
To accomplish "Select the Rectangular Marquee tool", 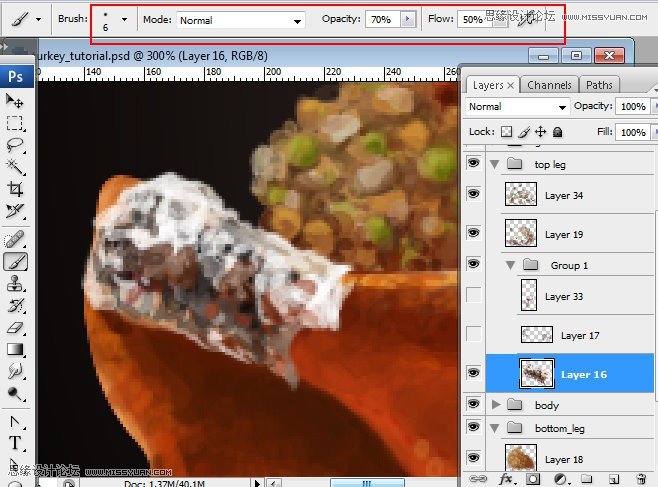I will click(15, 123).
